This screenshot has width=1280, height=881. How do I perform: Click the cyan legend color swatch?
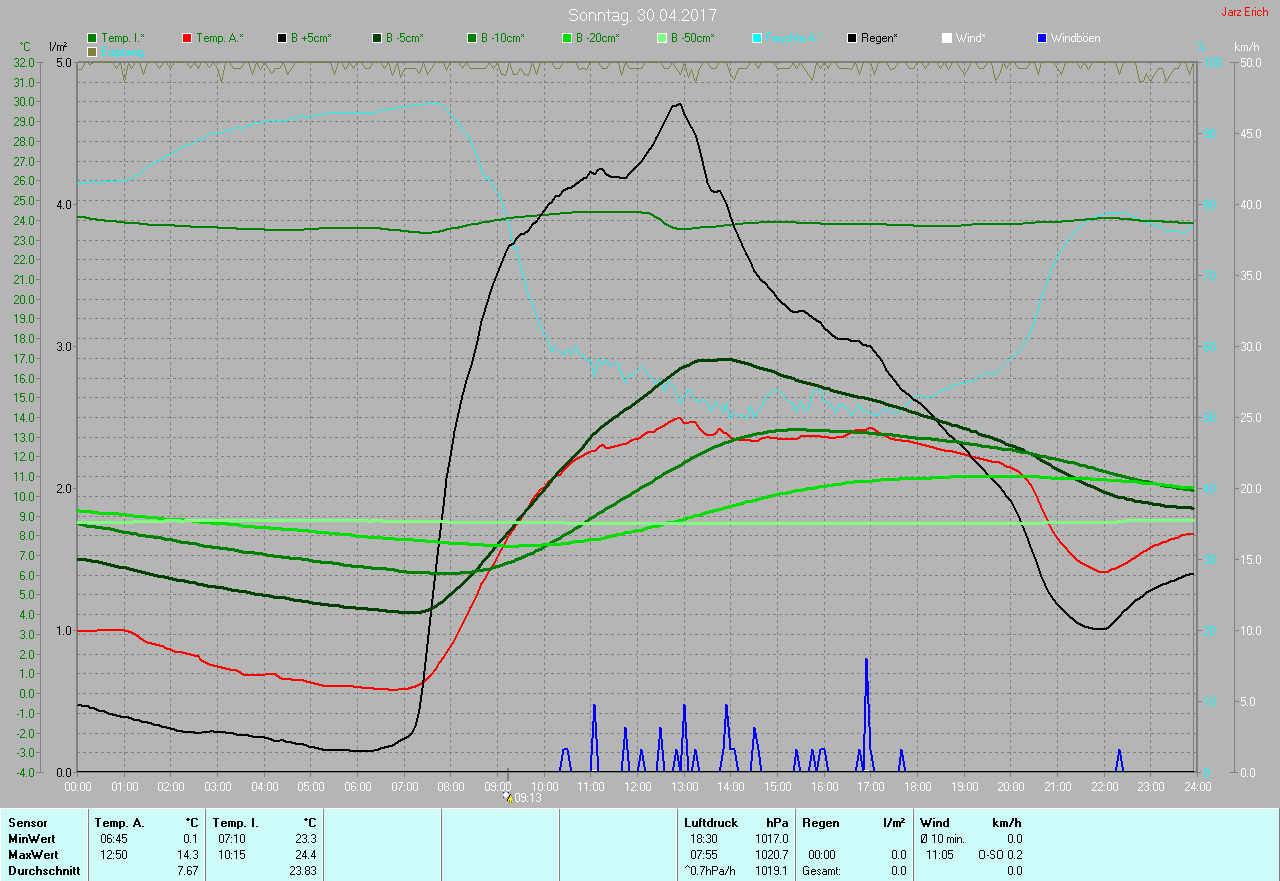click(757, 38)
